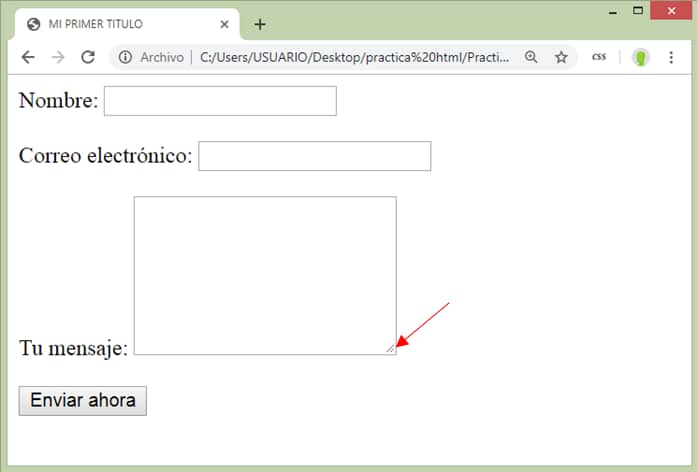Click the Nombre: label
The height and width of the screenshot is (472, 697).
click(58, 100)
